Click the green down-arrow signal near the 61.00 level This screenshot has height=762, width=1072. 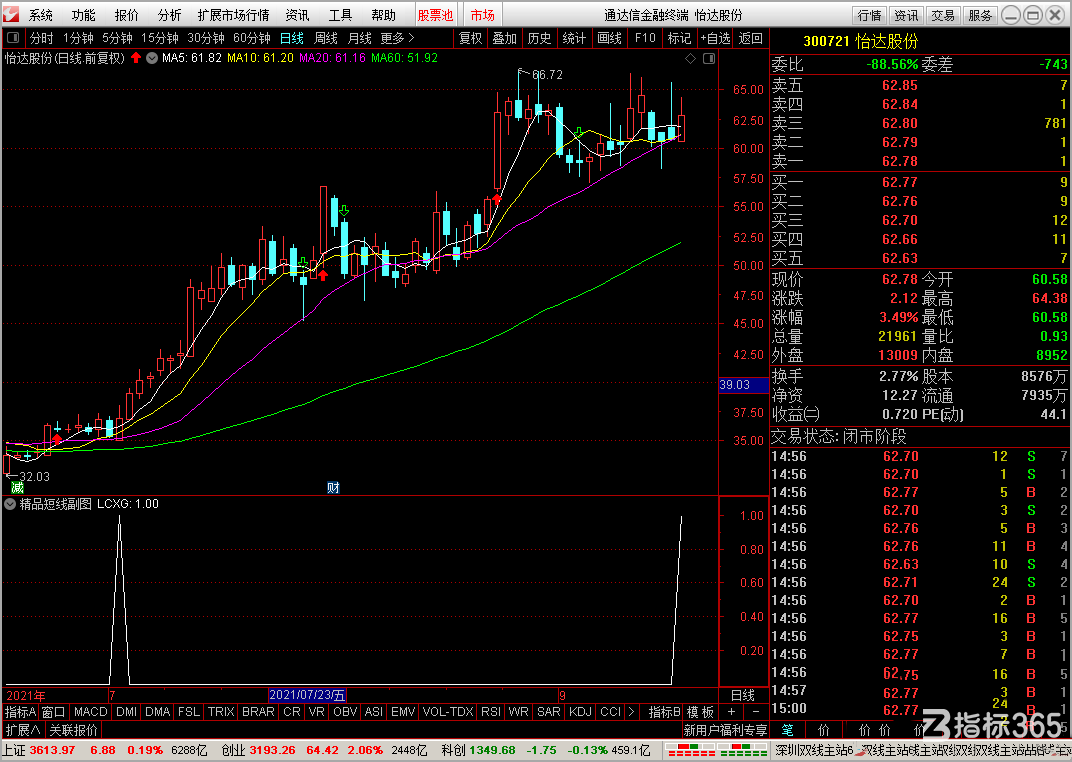(578, 131)
